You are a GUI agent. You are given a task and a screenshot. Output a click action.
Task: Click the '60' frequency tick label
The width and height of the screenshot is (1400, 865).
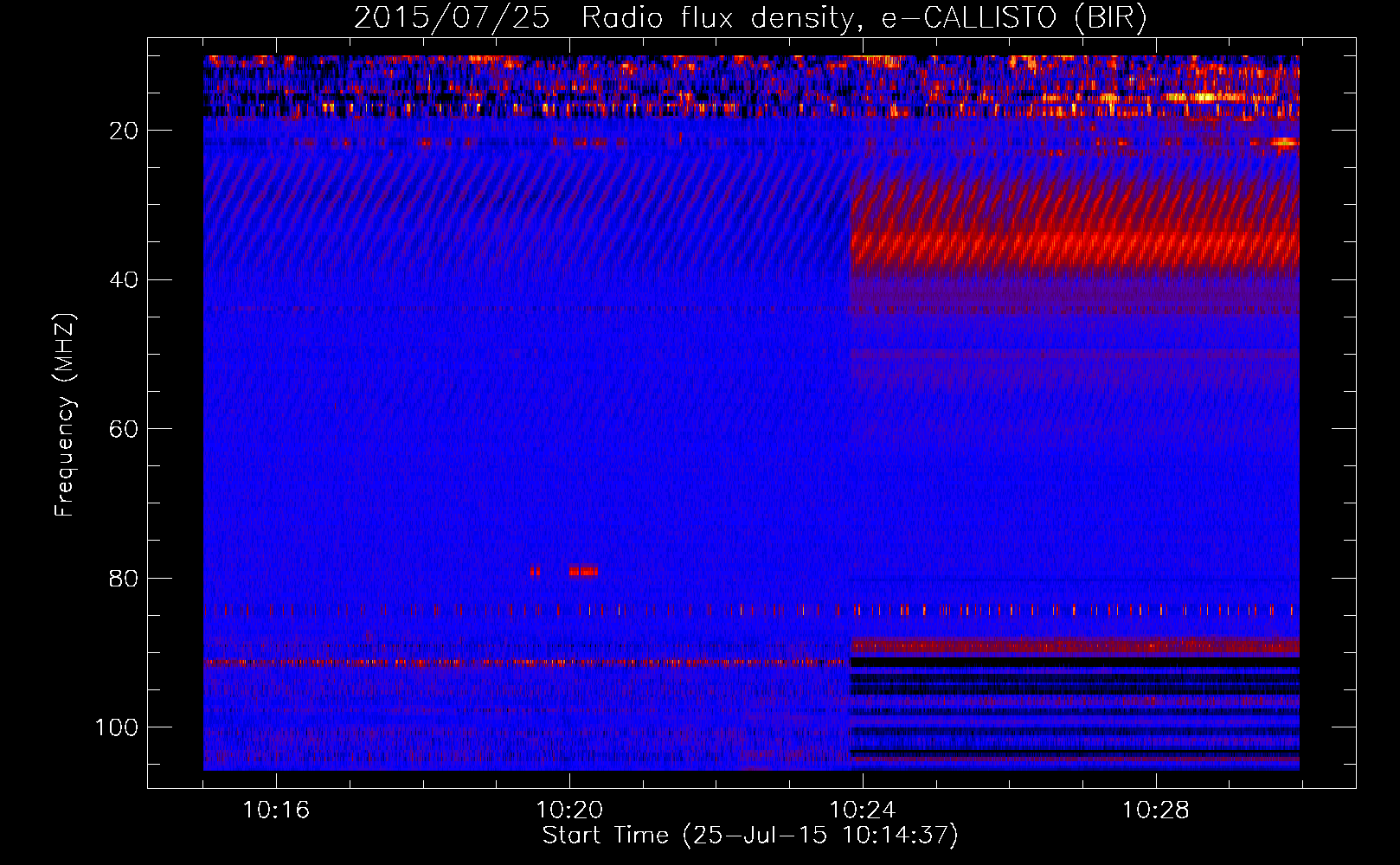[125, 429]
